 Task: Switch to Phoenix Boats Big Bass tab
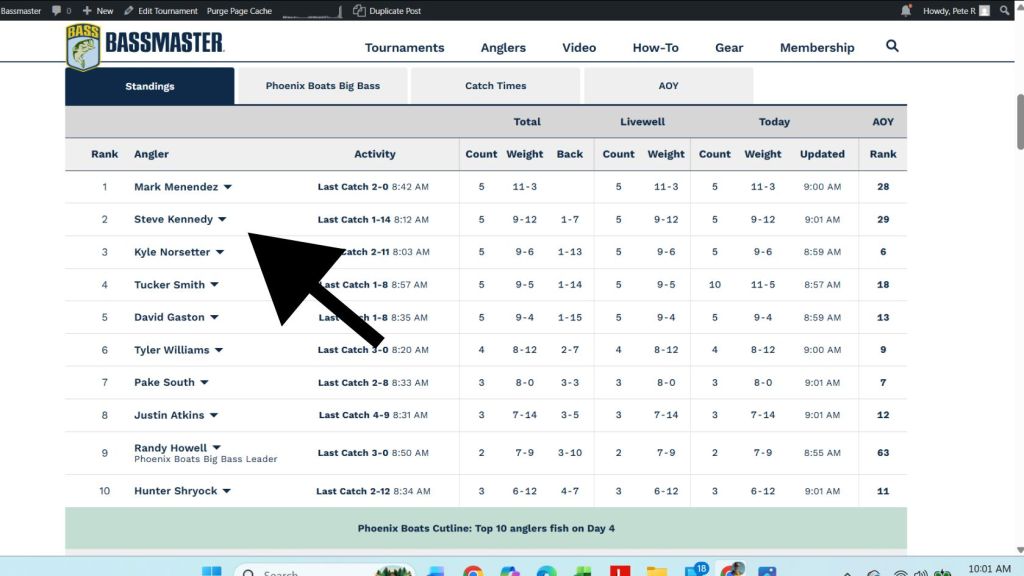tap(322, 86)
